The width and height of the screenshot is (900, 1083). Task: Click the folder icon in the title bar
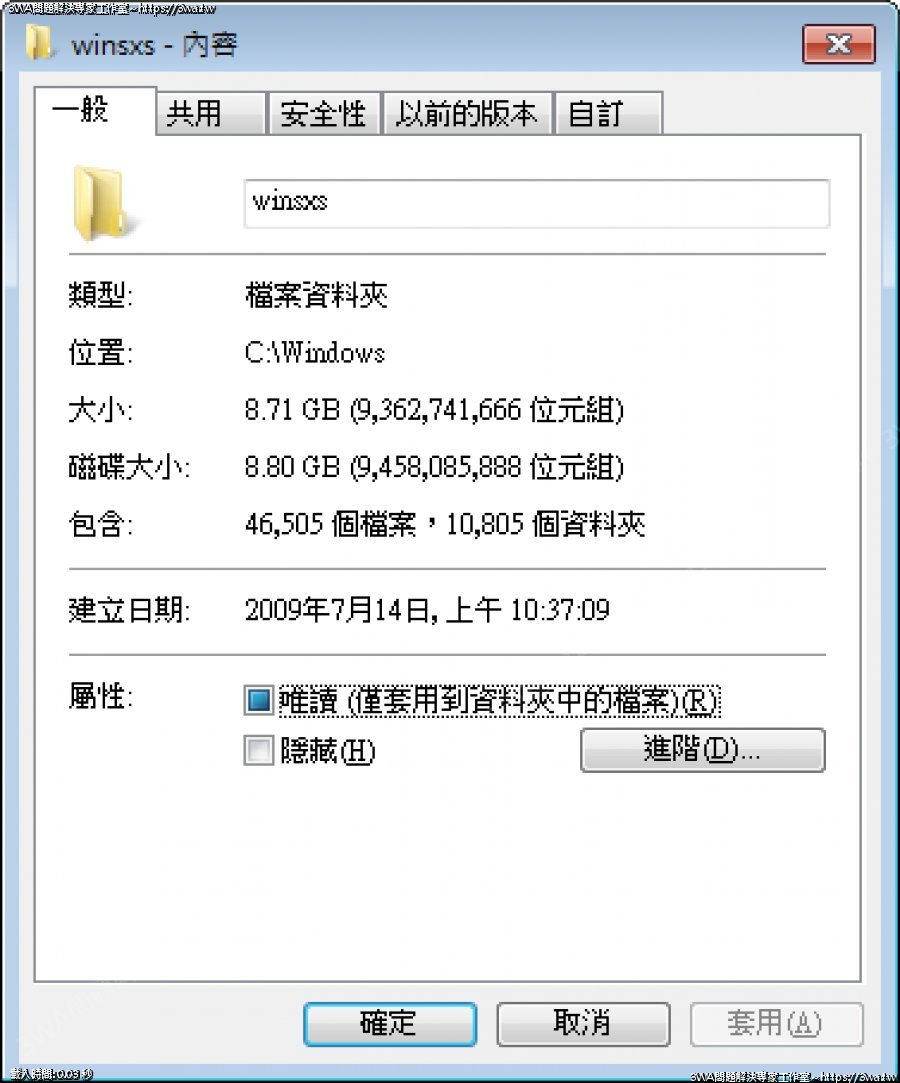tap(39, 43)
